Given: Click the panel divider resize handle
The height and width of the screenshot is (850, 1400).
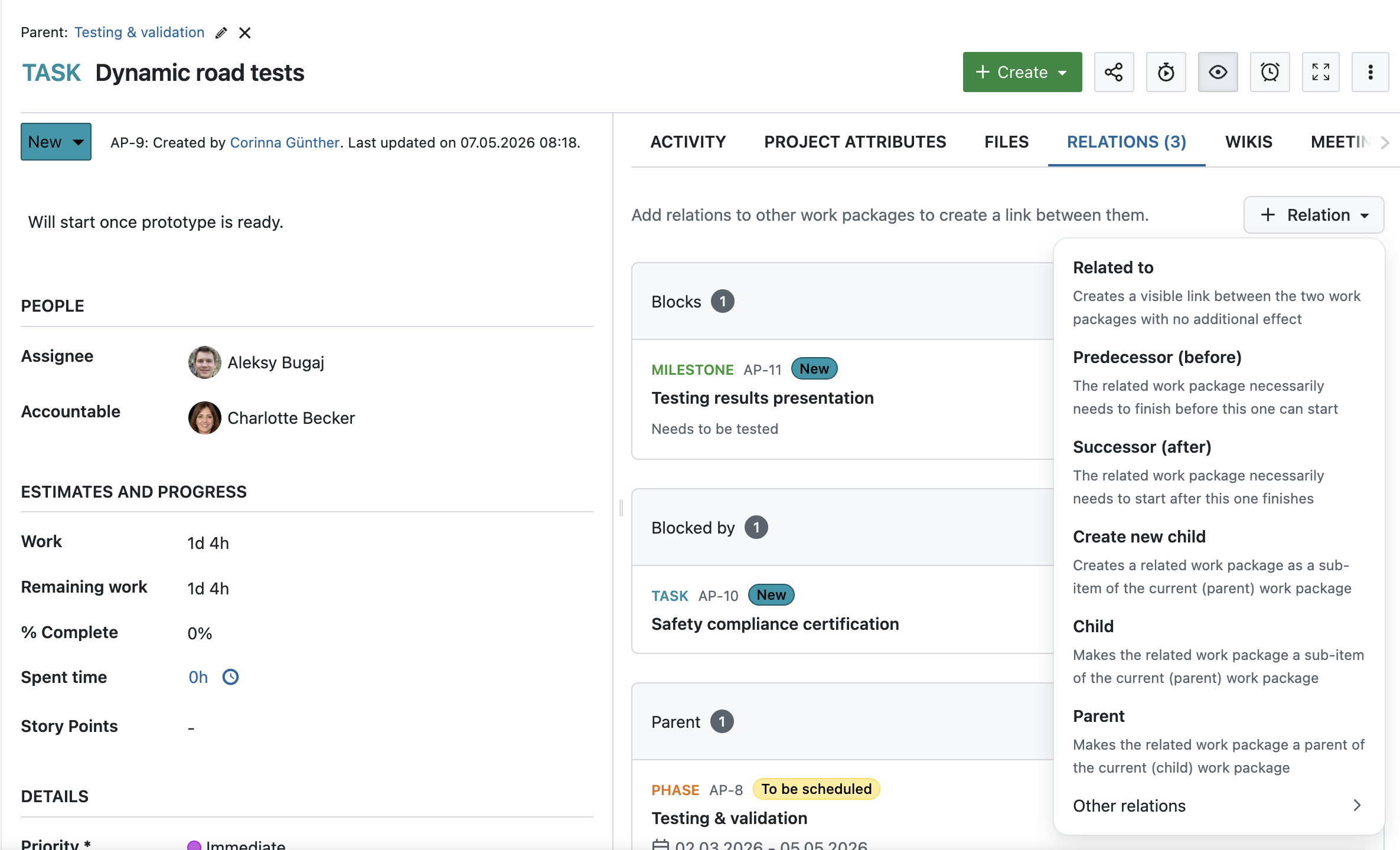Looking at the screenshot, I should pos(621,508).
